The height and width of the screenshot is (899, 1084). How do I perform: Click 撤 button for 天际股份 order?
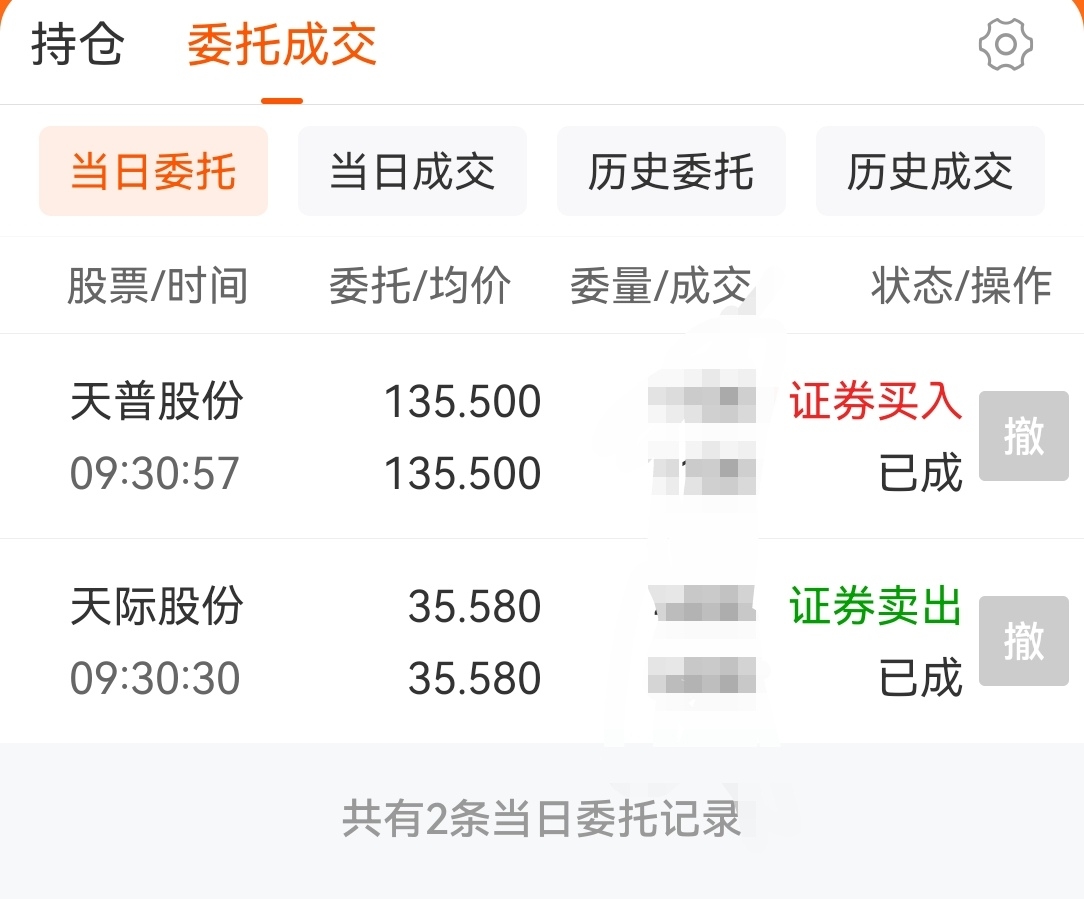(1023, 641)
